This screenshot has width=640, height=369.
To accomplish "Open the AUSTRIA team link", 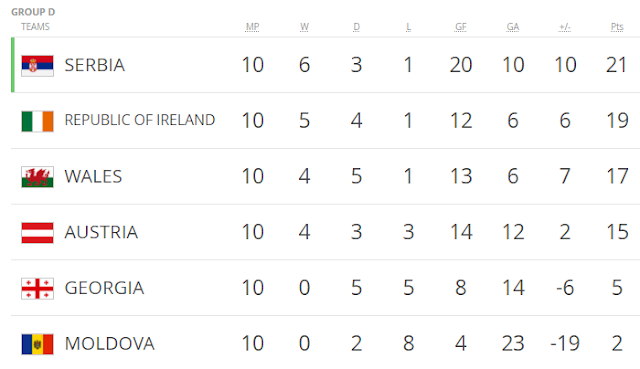I will point(101,232).
